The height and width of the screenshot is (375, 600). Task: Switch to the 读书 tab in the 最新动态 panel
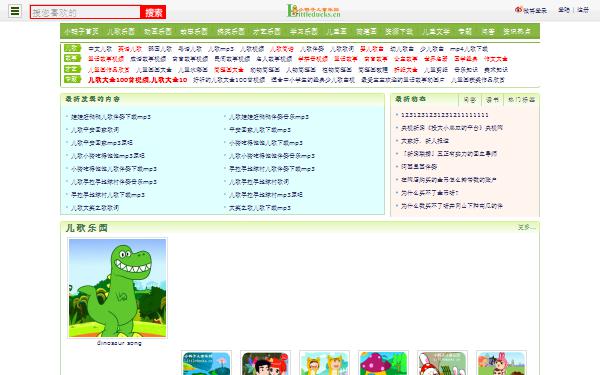pos(492,100)
